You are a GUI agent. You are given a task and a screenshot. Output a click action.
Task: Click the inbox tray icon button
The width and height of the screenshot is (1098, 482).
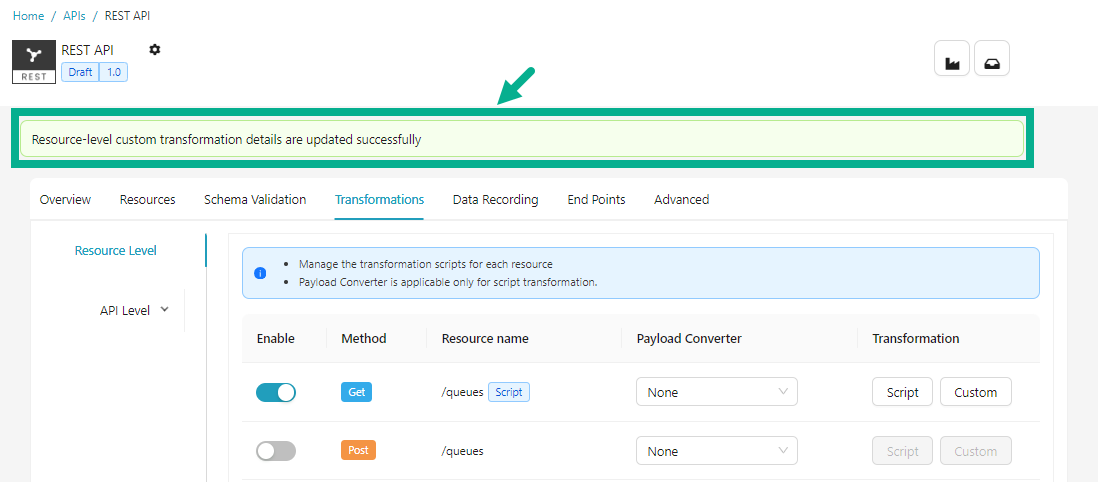point(991,59)
